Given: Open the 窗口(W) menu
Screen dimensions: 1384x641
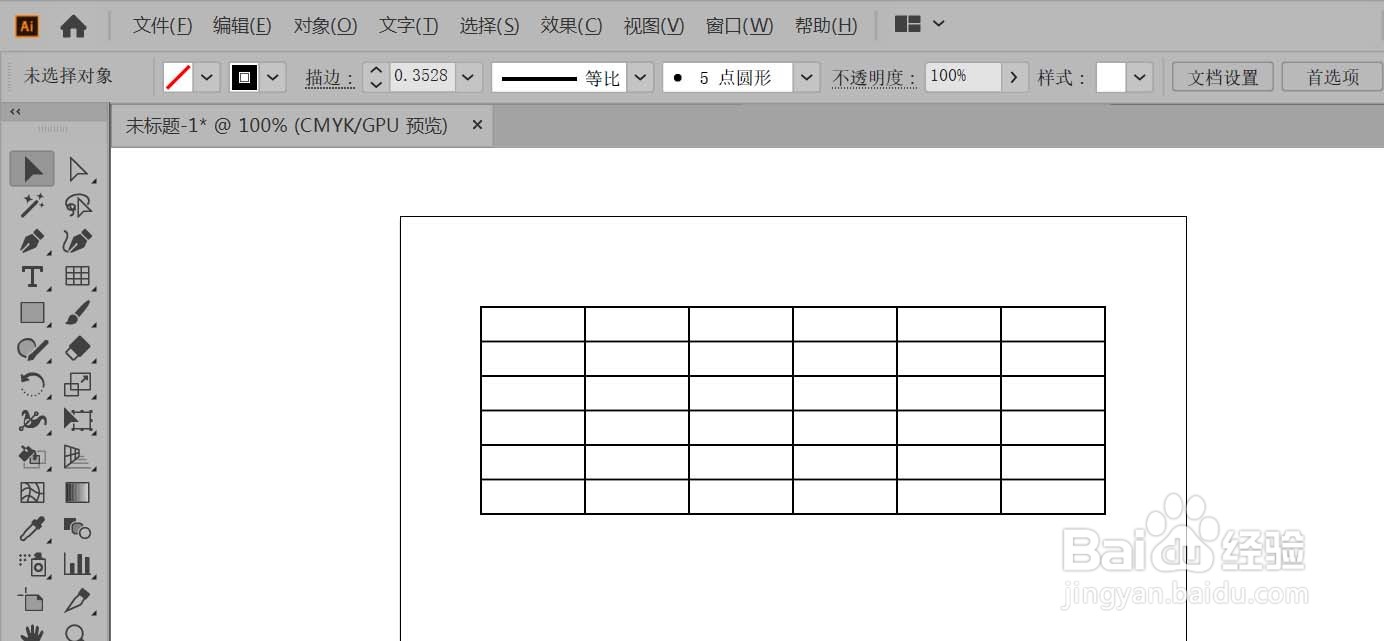Looking at the screenshot, I should (x=739, y=26).
